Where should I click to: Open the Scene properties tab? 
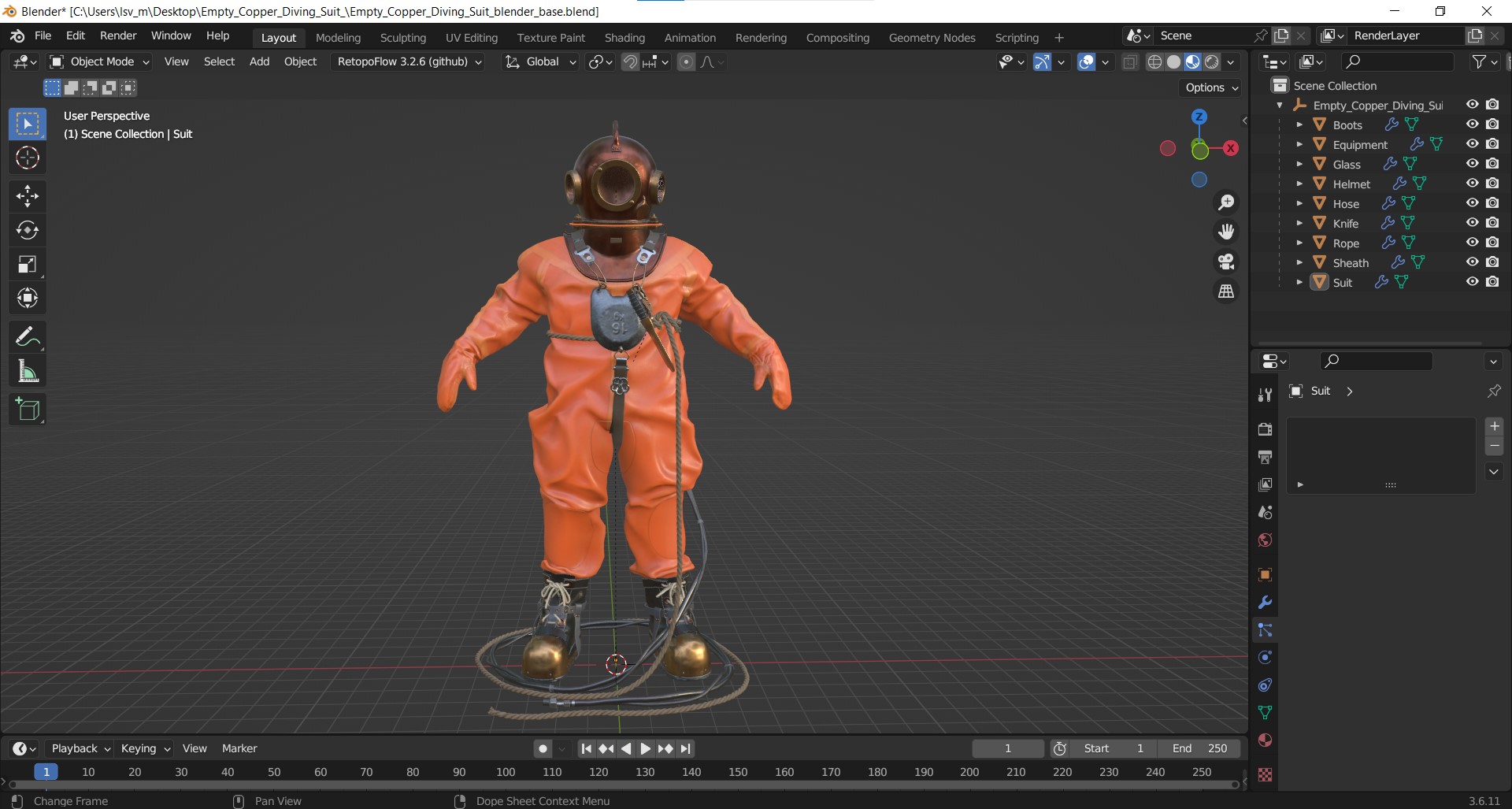tap(1265, 512)
